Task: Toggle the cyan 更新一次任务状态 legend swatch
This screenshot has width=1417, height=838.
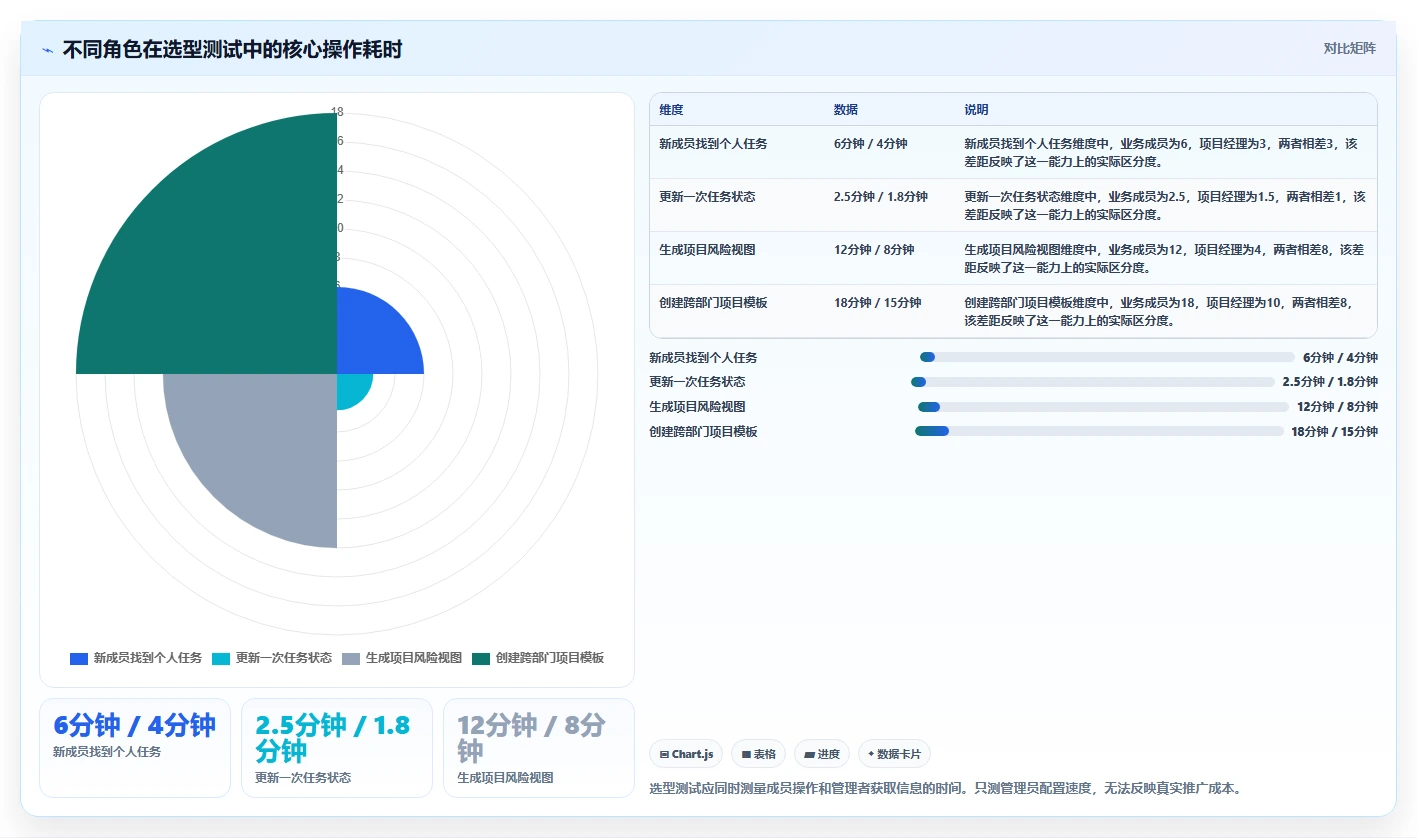Action: coord(221,658)
